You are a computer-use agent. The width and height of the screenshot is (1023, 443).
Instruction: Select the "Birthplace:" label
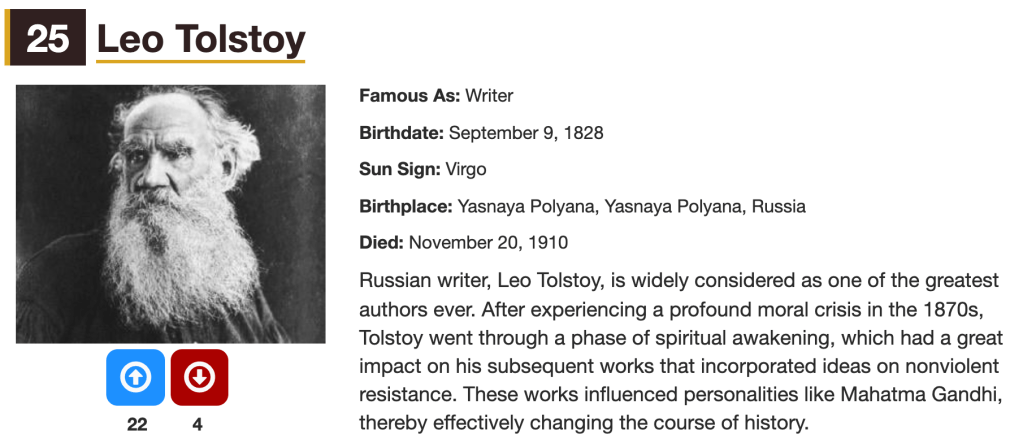405,207
